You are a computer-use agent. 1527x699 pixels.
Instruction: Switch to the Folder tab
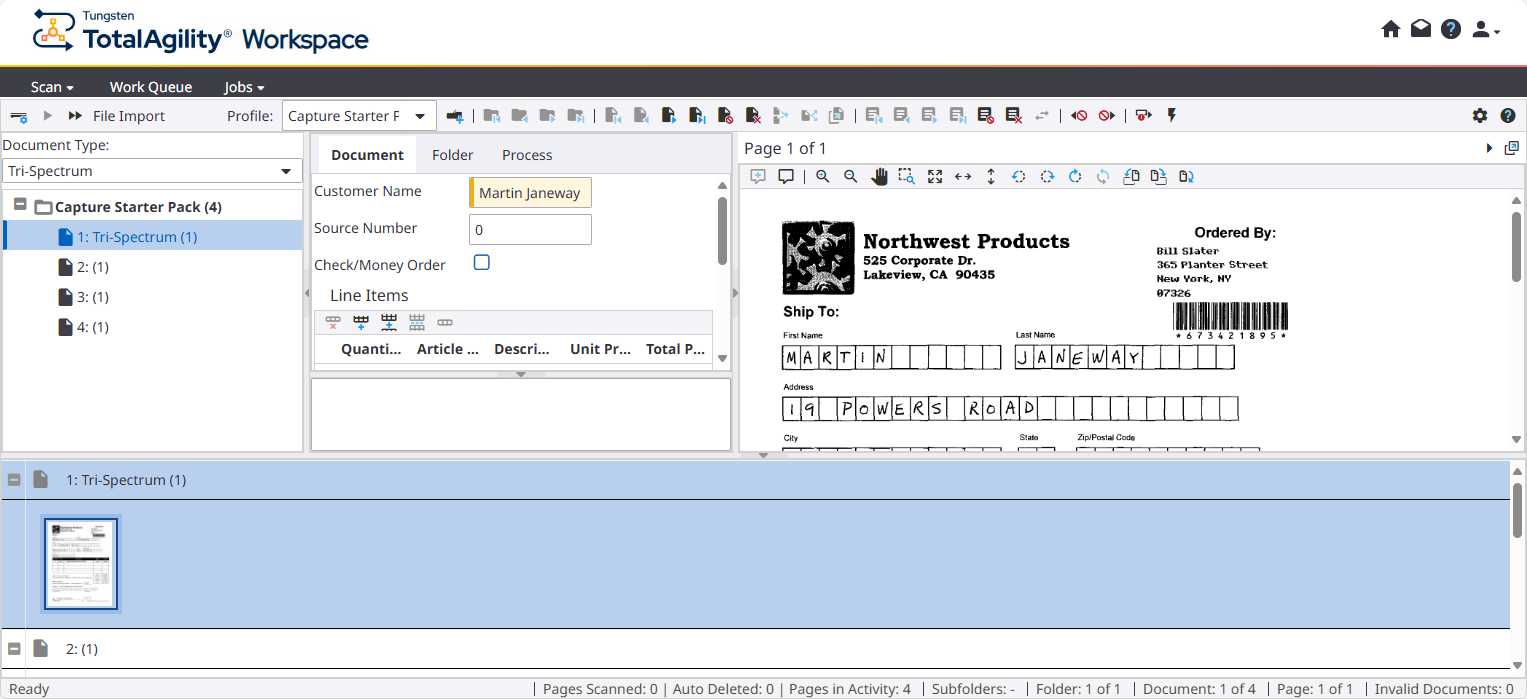point(452,155)
